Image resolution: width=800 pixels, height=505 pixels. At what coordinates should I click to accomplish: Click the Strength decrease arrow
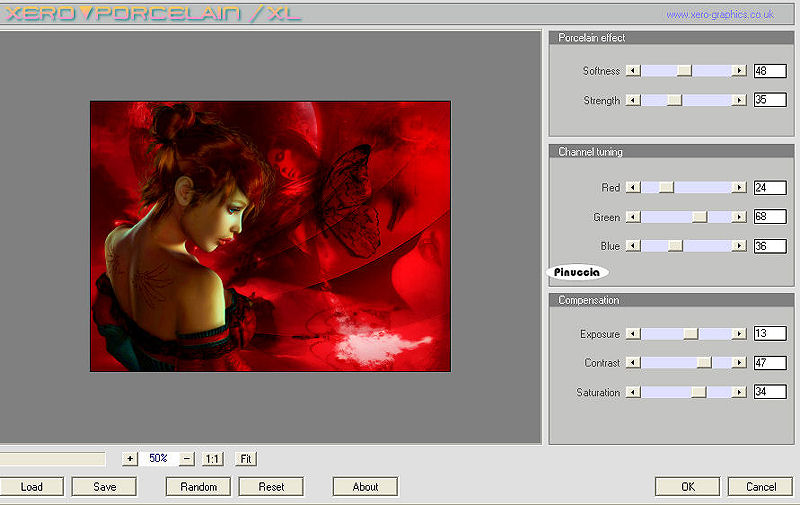click(633, 100)
